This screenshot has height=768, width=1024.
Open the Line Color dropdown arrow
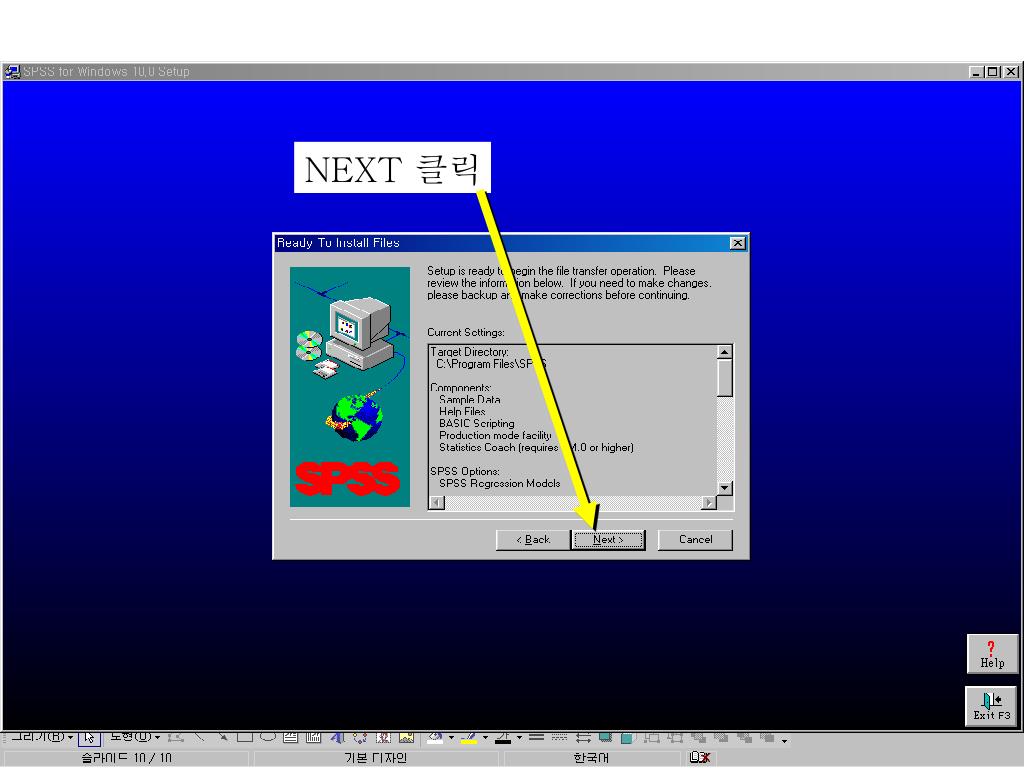[485, 738]
